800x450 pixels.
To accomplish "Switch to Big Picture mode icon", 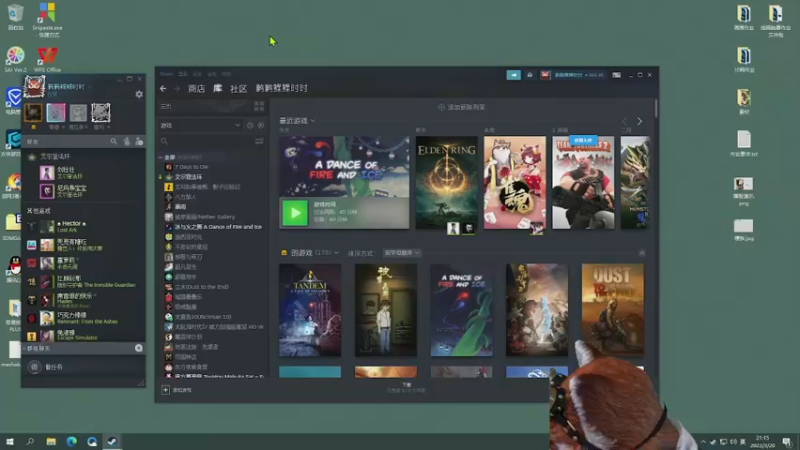I will pyautogui.click(x=616, y=75).
